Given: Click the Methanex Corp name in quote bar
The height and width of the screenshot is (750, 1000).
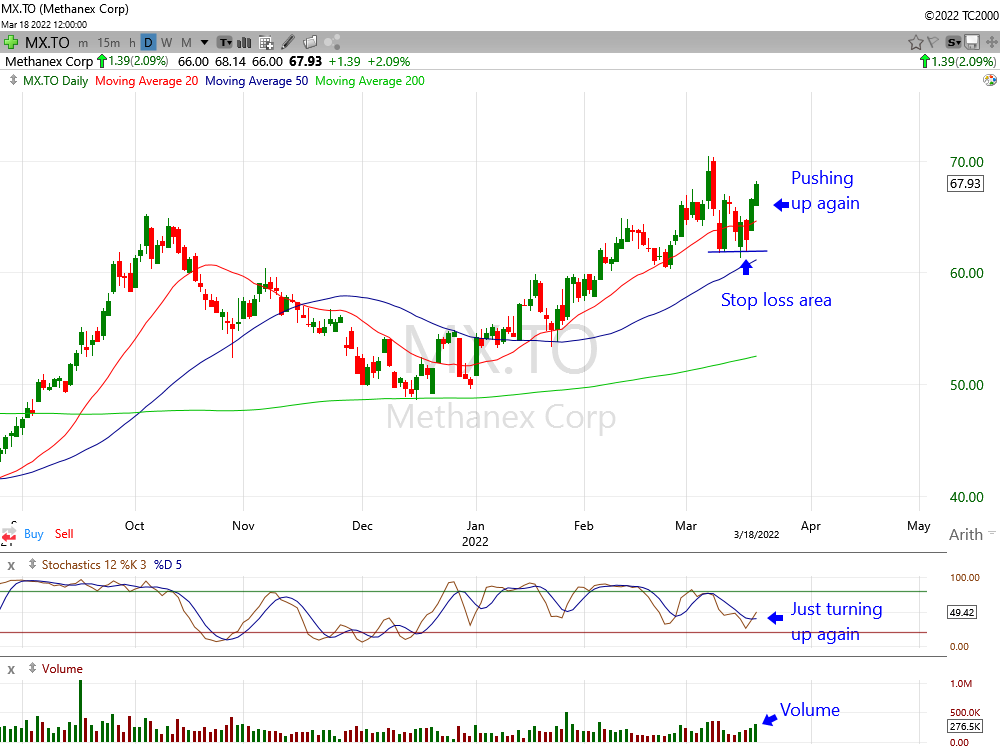Looking at the screenshot, I should [49, 62].
